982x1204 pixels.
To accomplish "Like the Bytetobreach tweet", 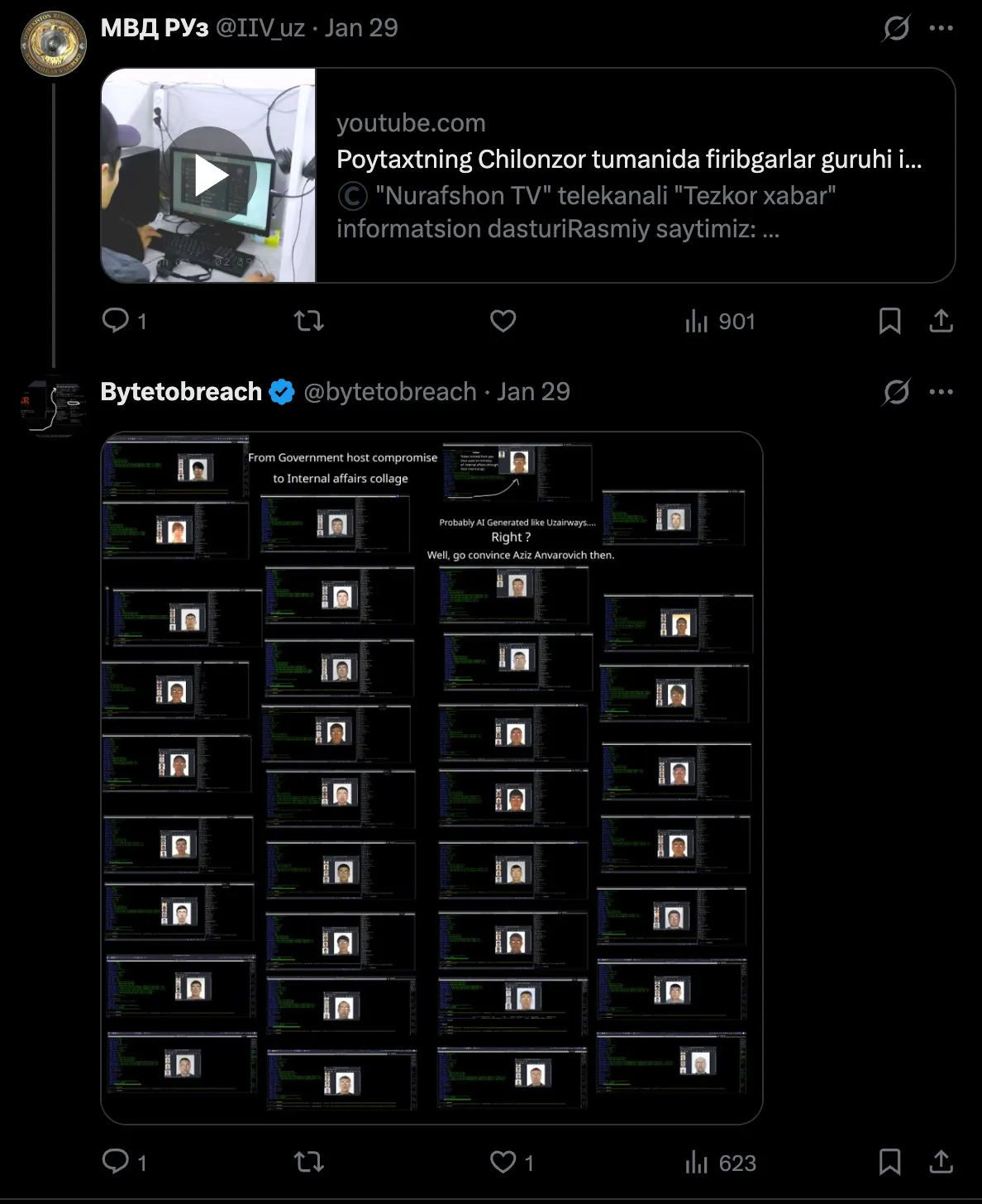I will pyautogui.click(x=512, y=1163).
